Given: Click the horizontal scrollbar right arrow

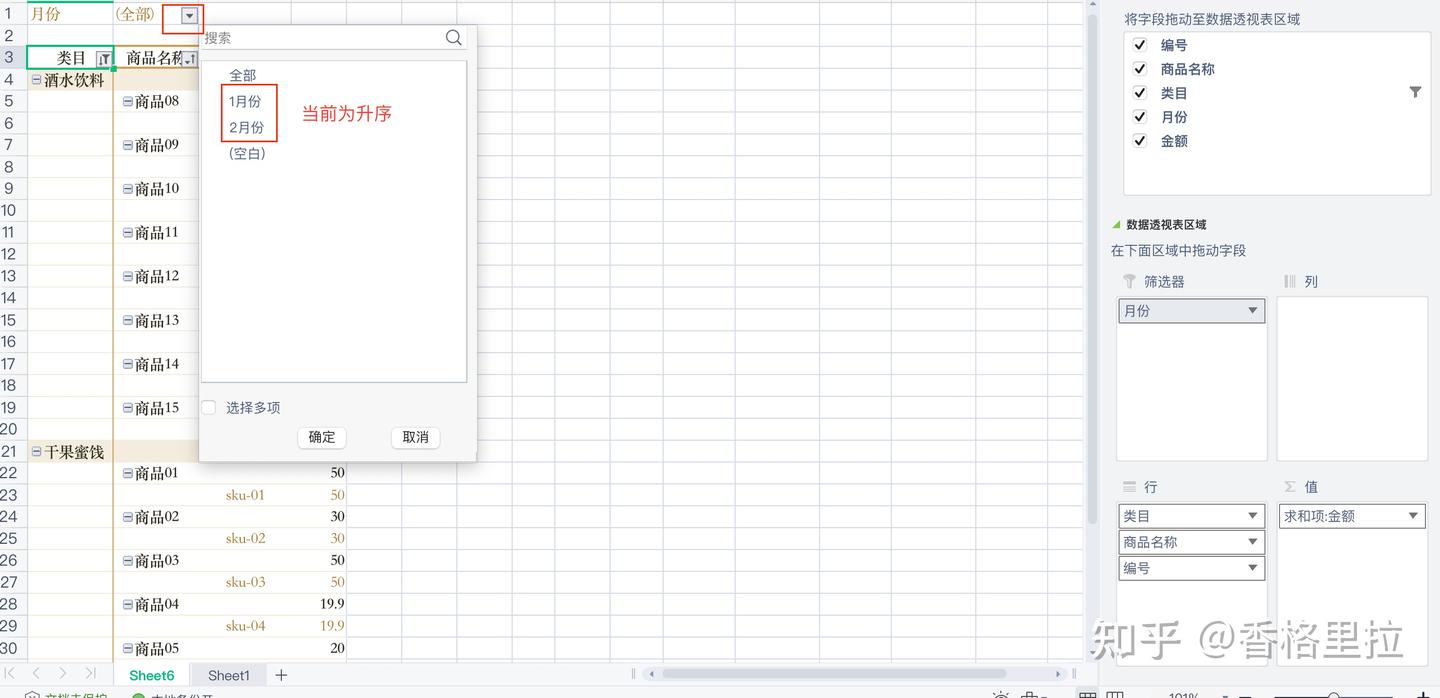Looking at the screenshot, I should tap(1059, 674).
